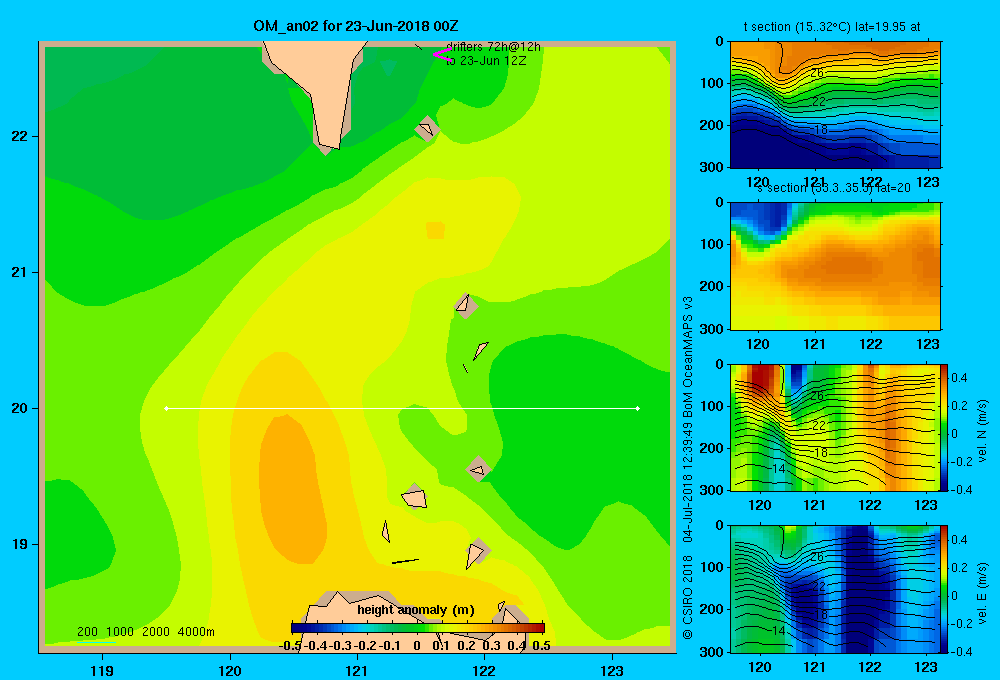Open the temperature section panel

pyautogui.click(x=835, y=104)
